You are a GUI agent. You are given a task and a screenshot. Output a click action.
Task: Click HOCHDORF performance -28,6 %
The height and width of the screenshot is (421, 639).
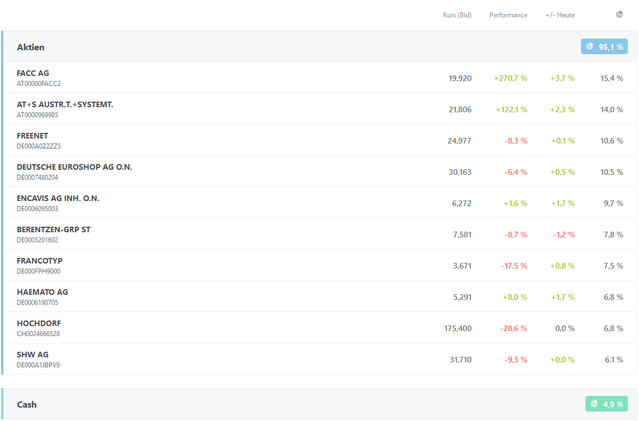point(513,328)
